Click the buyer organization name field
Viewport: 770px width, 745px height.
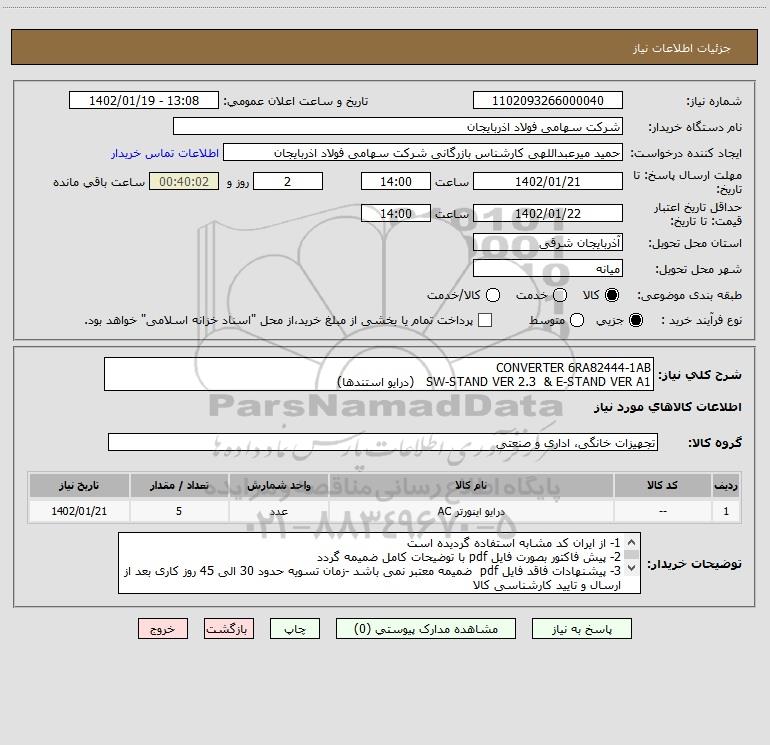398,126
